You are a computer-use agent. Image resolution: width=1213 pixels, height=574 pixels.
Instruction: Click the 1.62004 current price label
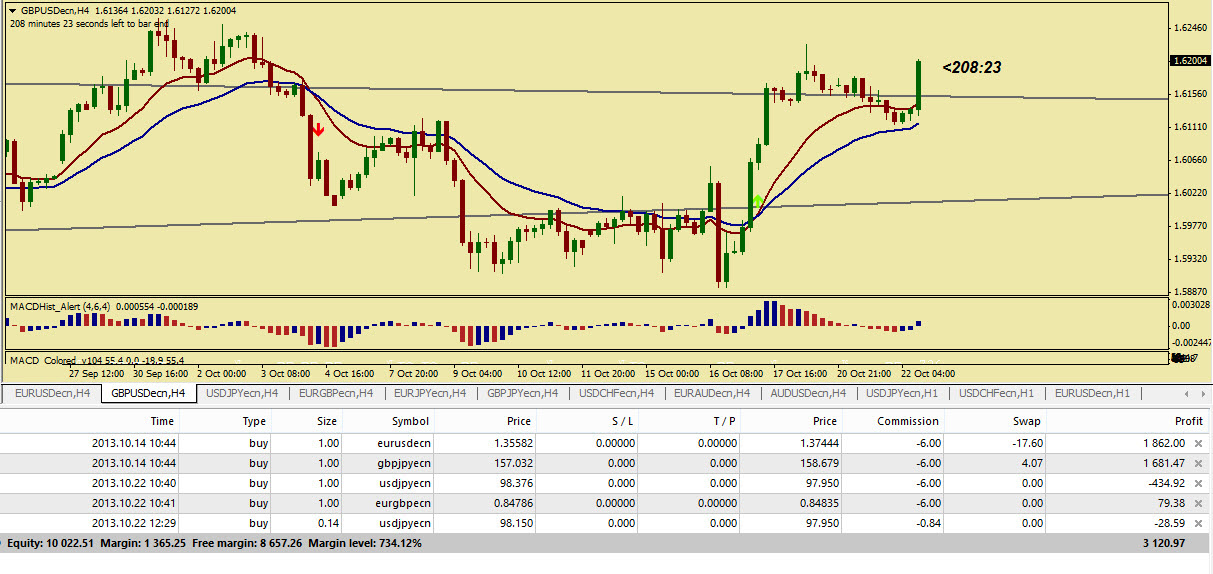pos(1190,61)
